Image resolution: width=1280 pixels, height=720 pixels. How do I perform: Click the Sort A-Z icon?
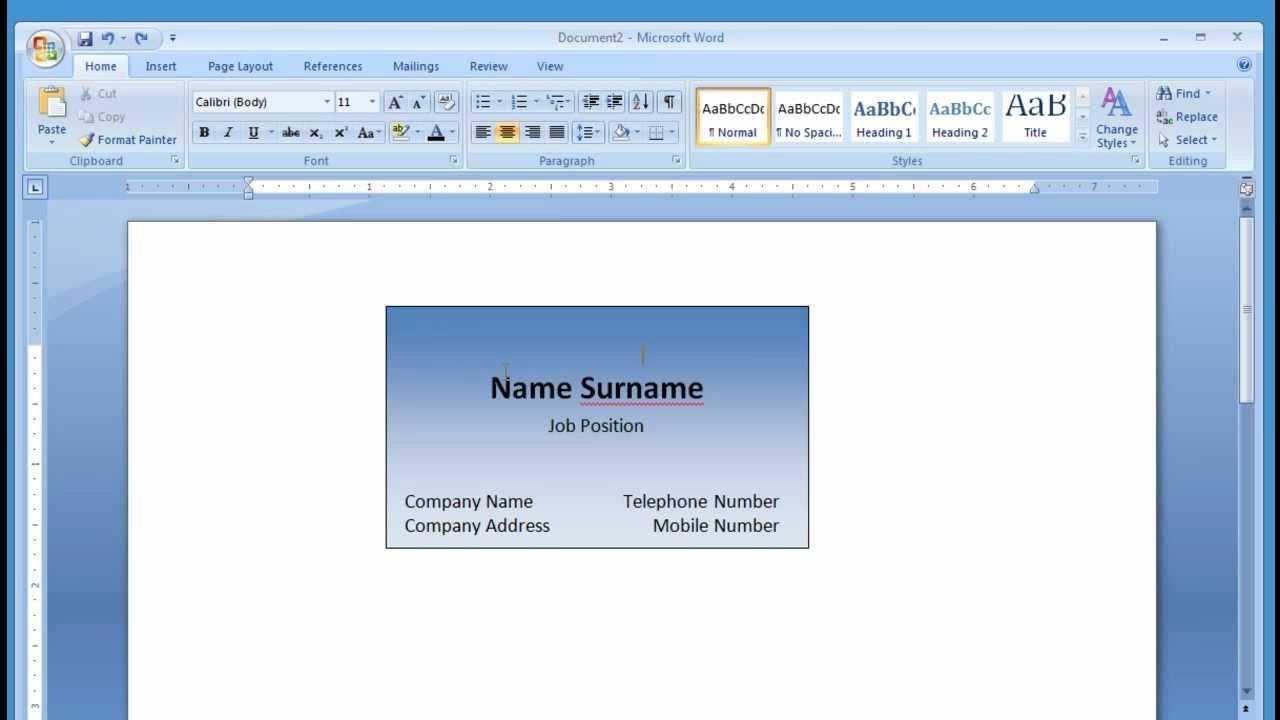coord(640,102)
